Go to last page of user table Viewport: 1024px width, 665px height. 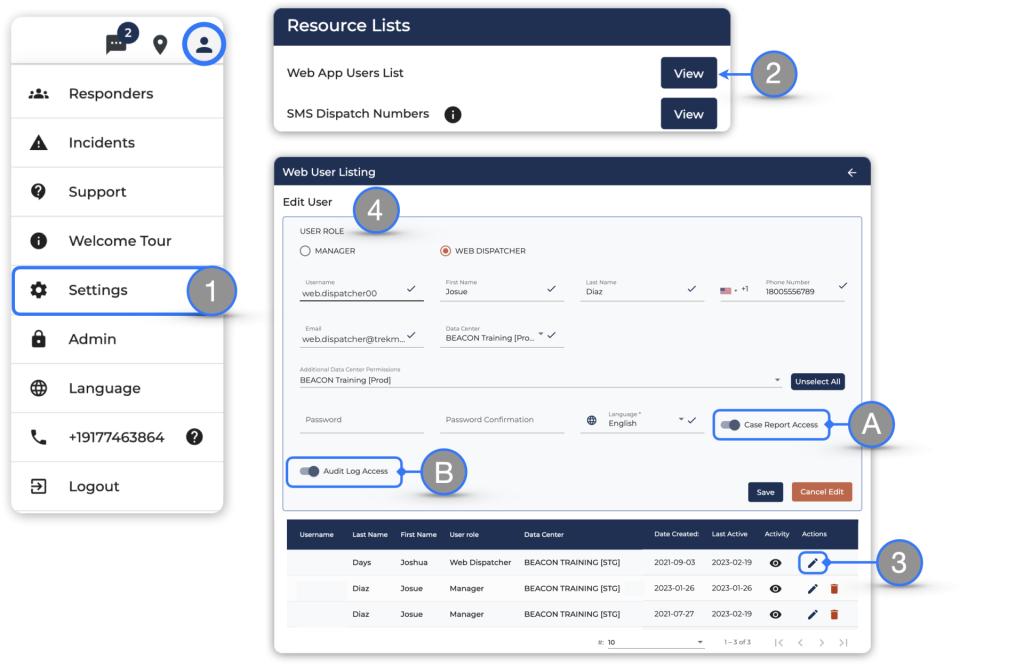(x=843, y=643)
